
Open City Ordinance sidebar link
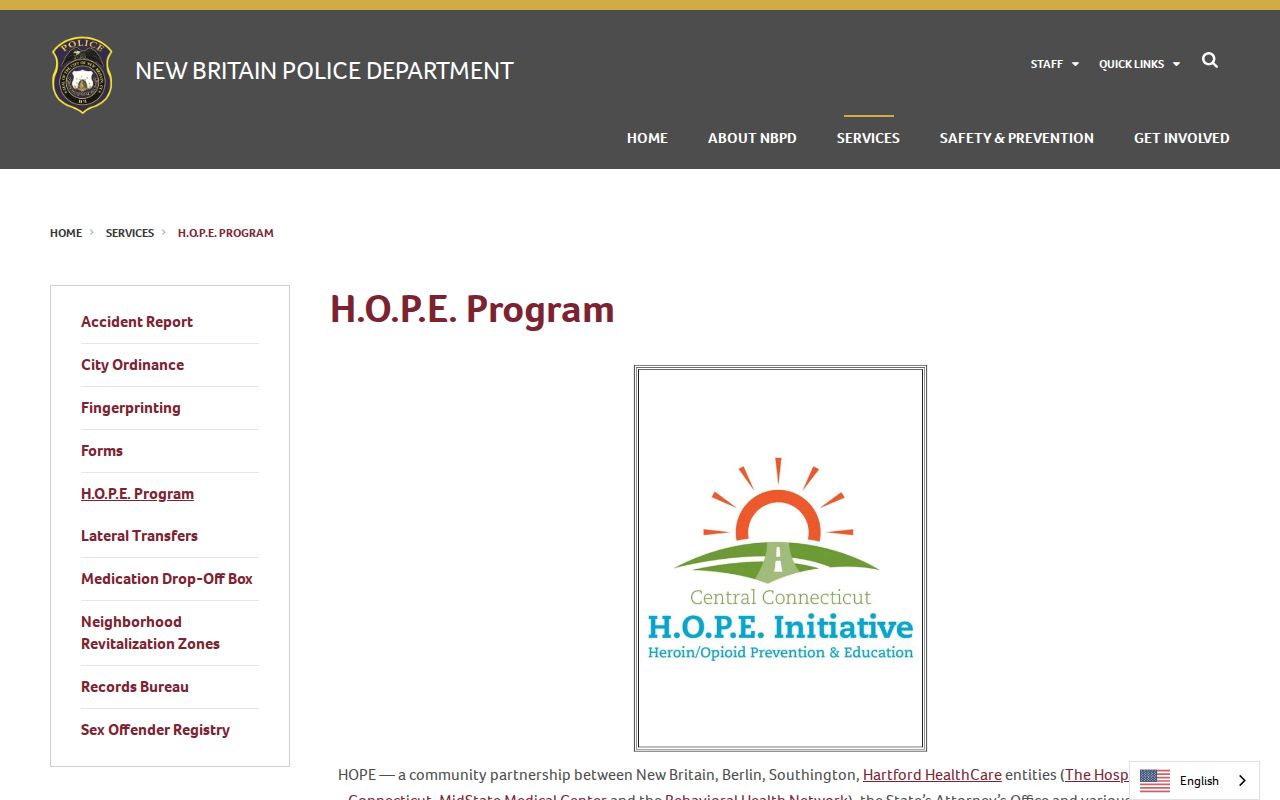(x=132, y=365)
